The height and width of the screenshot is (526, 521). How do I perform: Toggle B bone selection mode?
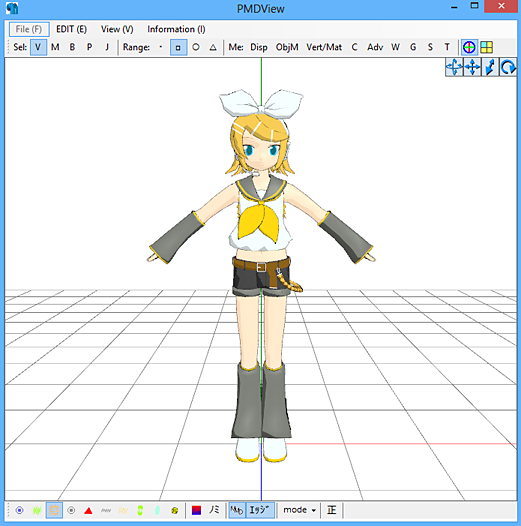[72, 47]
